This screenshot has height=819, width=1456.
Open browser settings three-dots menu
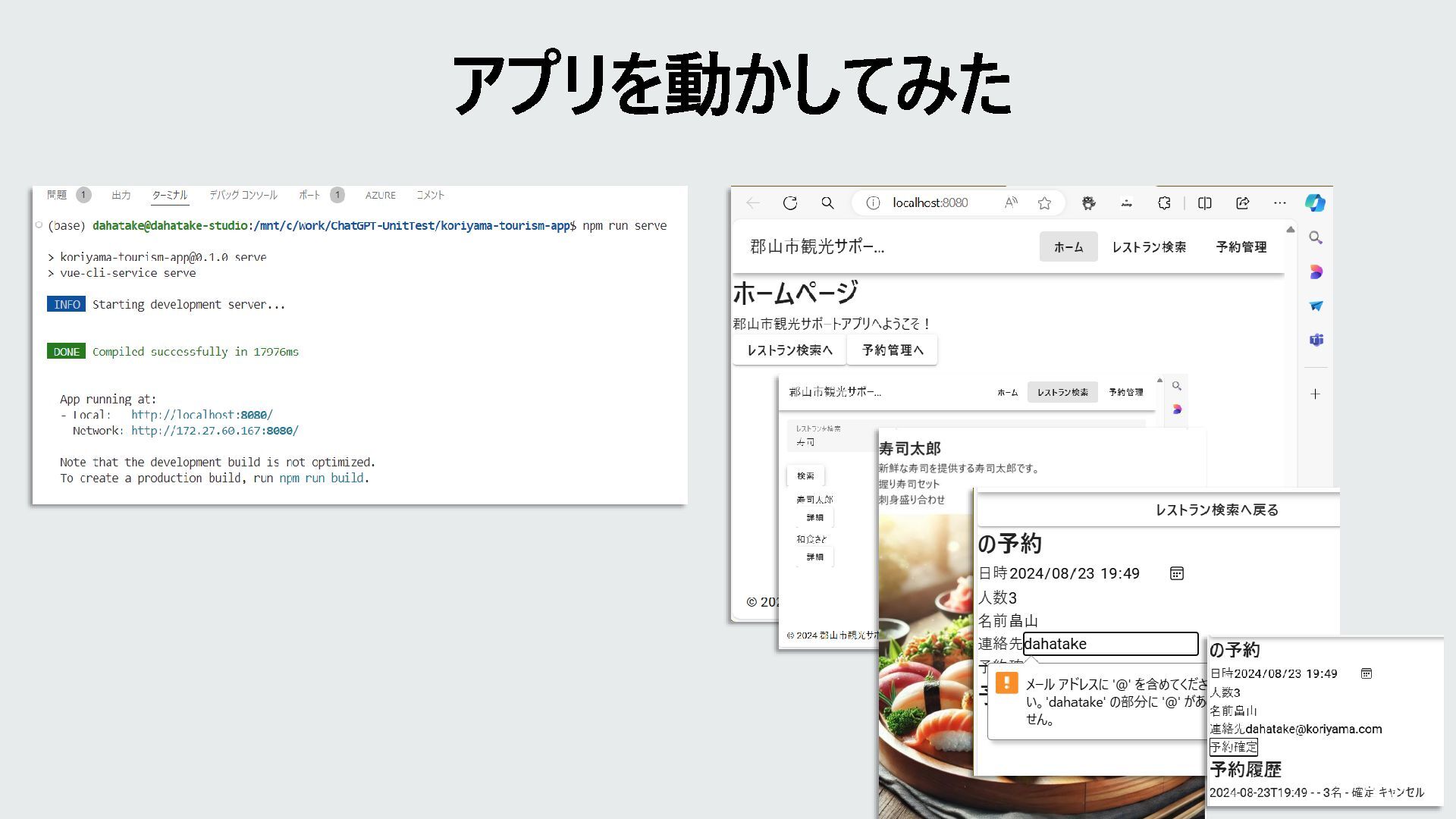(1280, 203)
